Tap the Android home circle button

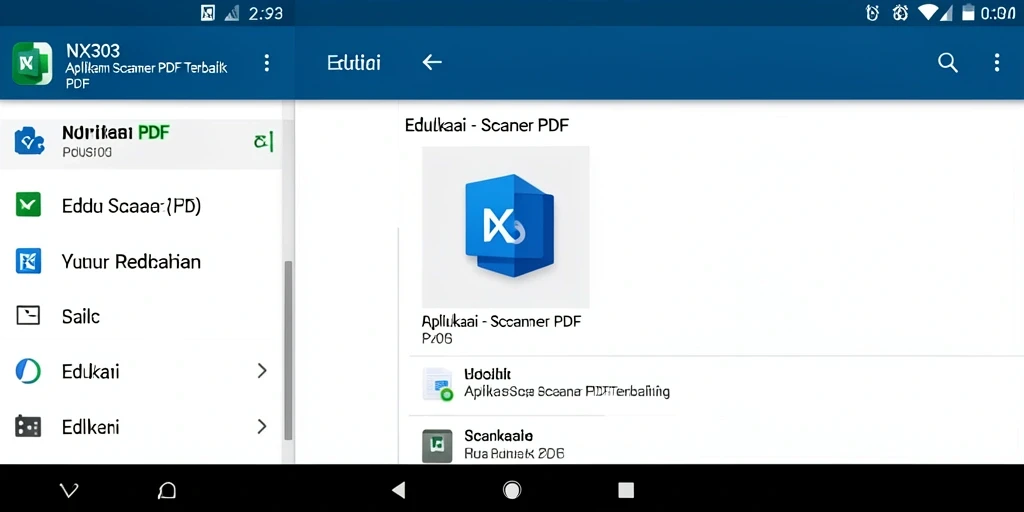(512, 490)
